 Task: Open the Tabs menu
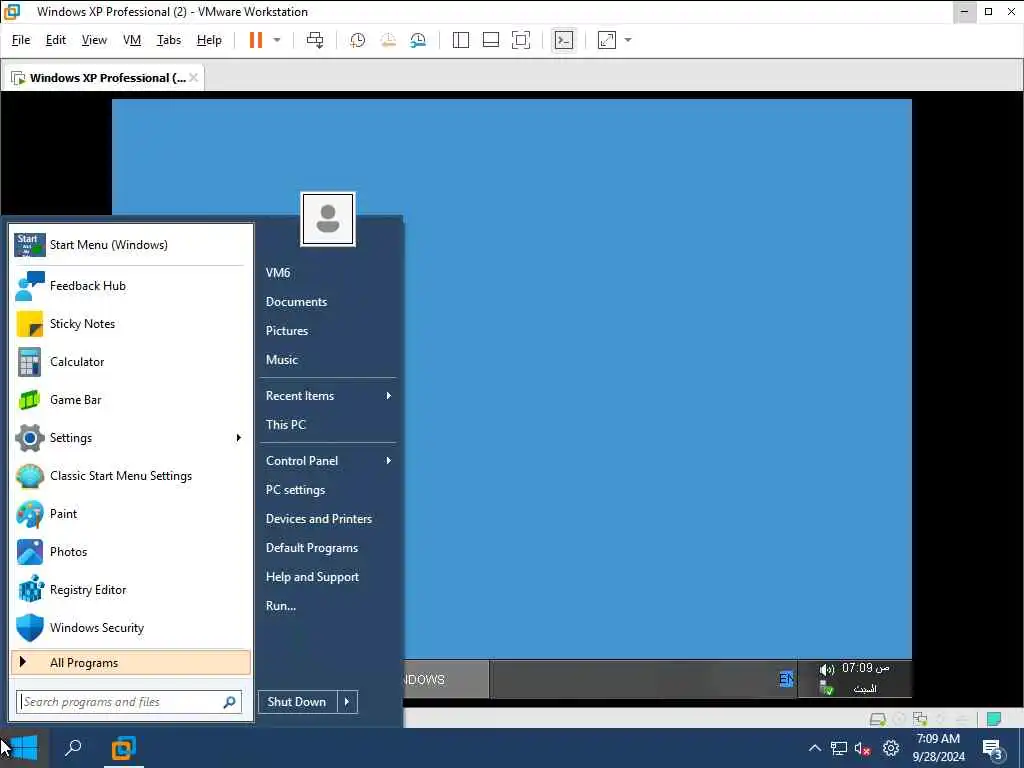click(x=168, y=40)
